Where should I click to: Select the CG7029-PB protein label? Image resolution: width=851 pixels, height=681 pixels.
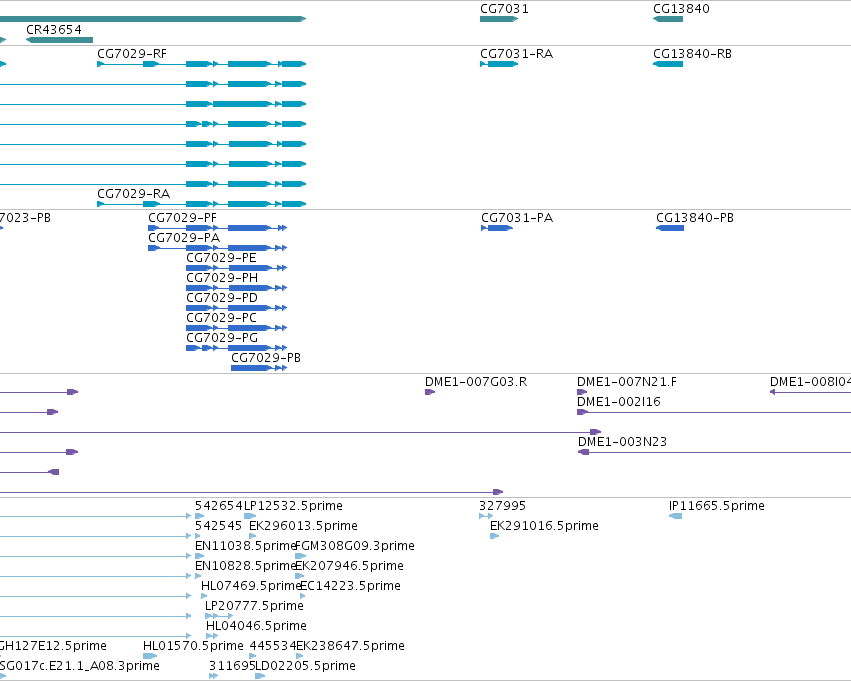coord(266,358)
